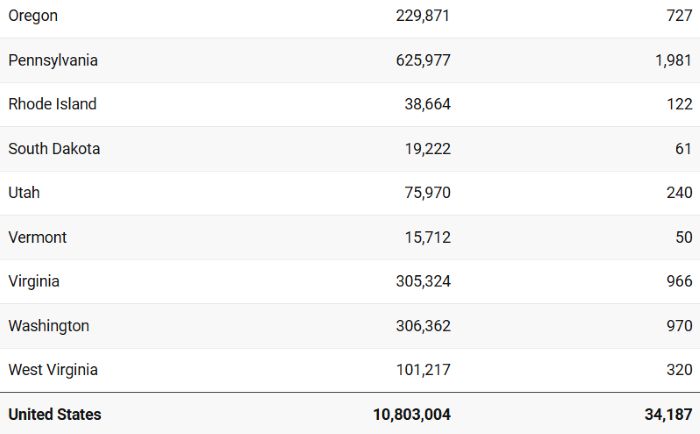Click the 75,970 Utah value
This screenshot has width=700, height=434.
click(x=428, y=192)
